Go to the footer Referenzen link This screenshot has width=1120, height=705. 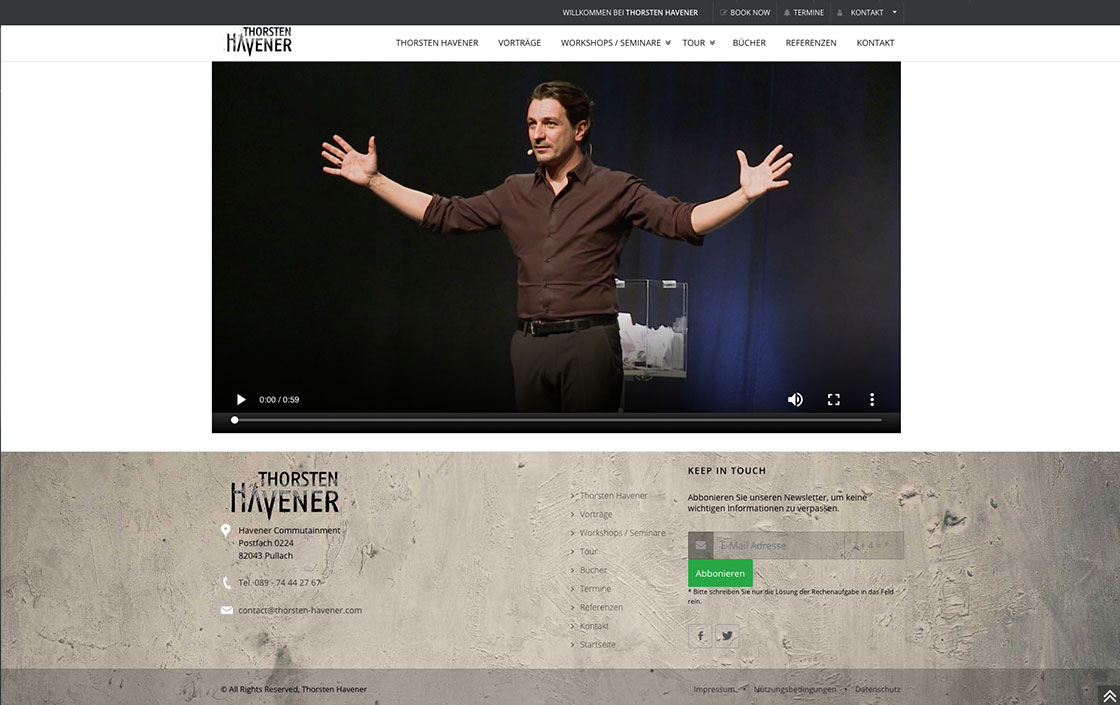601,607
